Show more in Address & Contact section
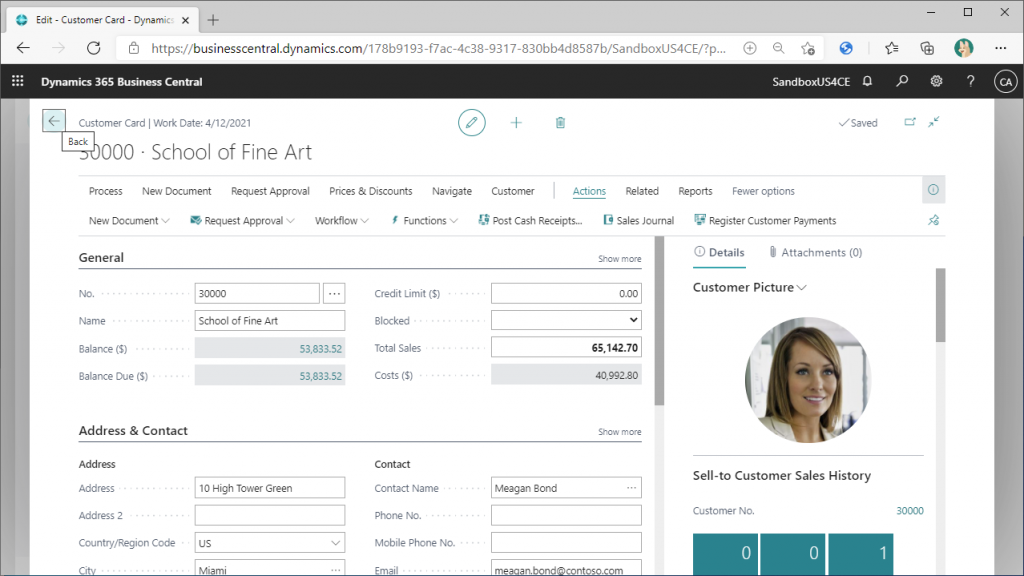This screenshot has height=576, width=1024. (620, 432)
